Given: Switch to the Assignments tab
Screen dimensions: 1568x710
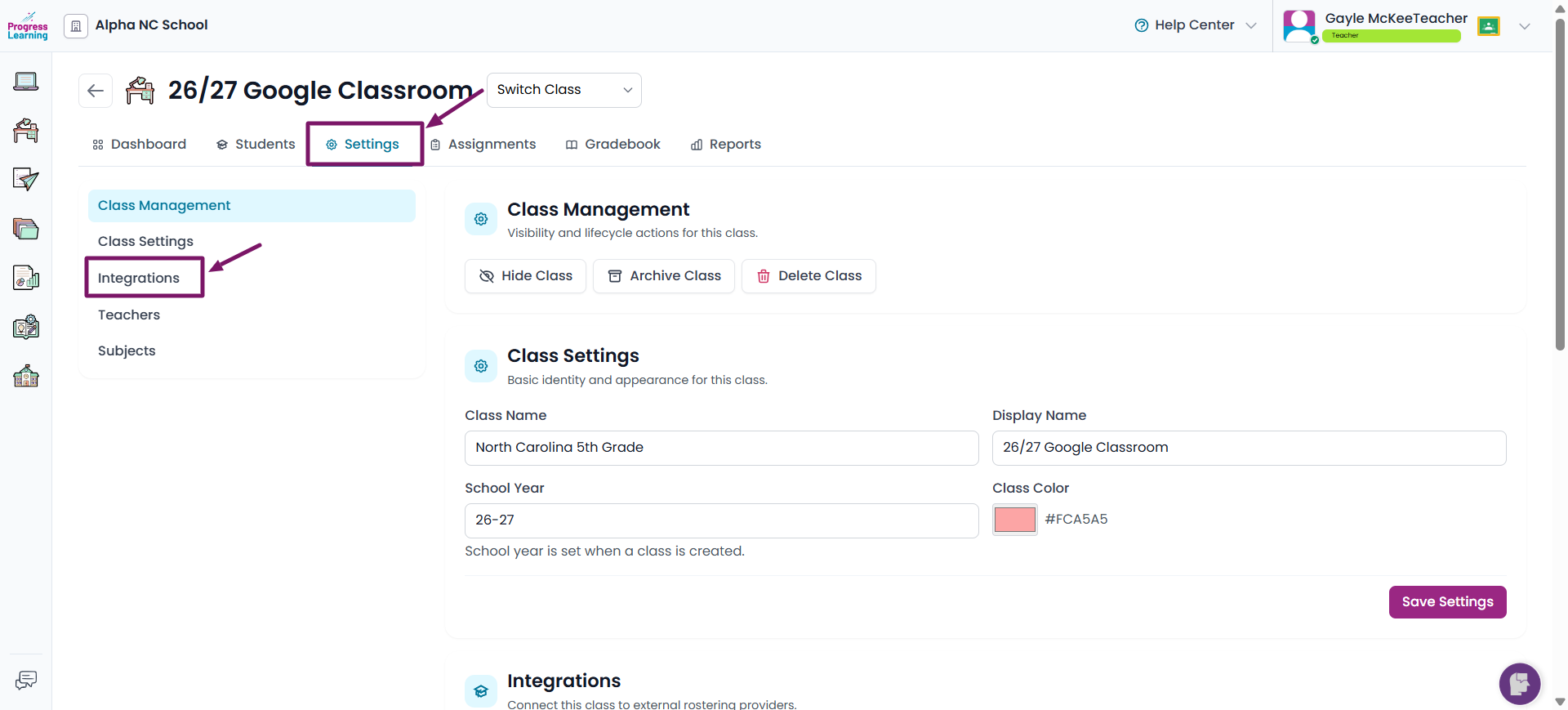Looking at the screenshot, I should [483, 145].
